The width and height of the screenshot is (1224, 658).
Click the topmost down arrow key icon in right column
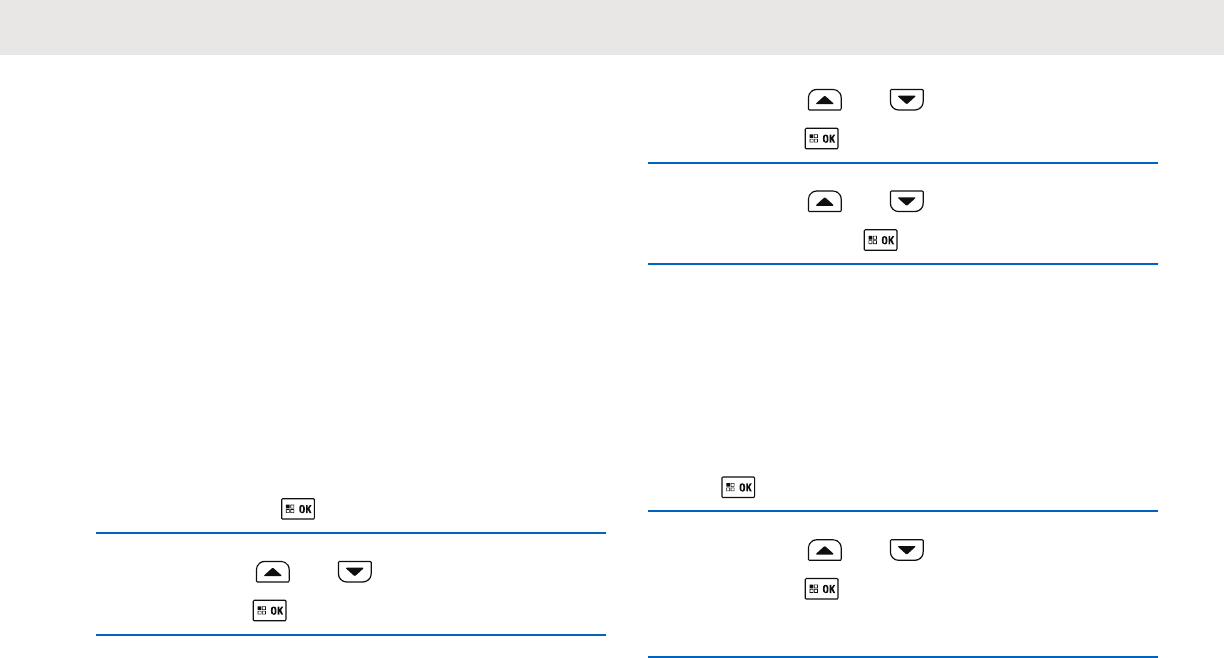coord(907,100)
